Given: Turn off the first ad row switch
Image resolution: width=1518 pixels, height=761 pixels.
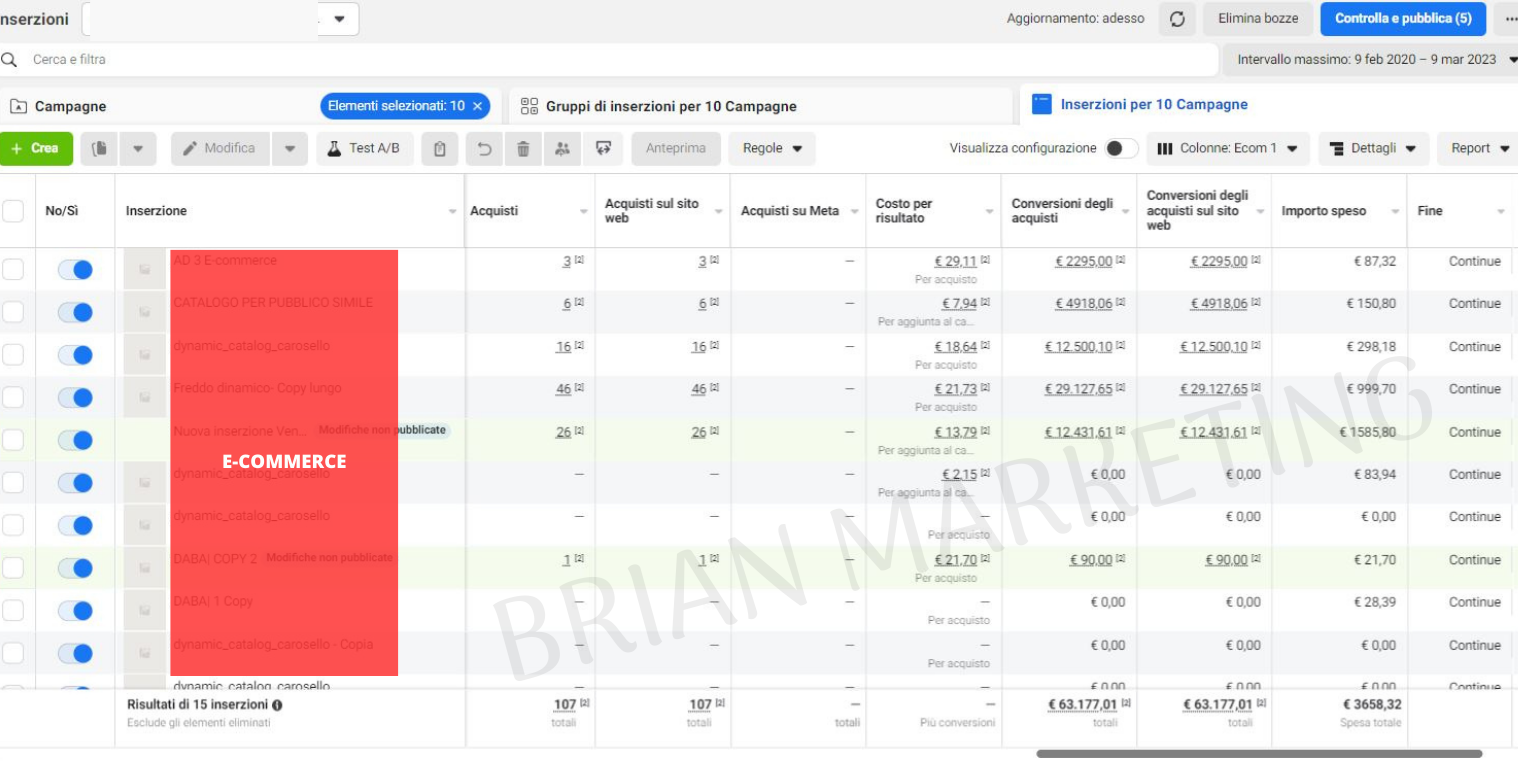Looking at the screenshot, I should pos(75,269).
